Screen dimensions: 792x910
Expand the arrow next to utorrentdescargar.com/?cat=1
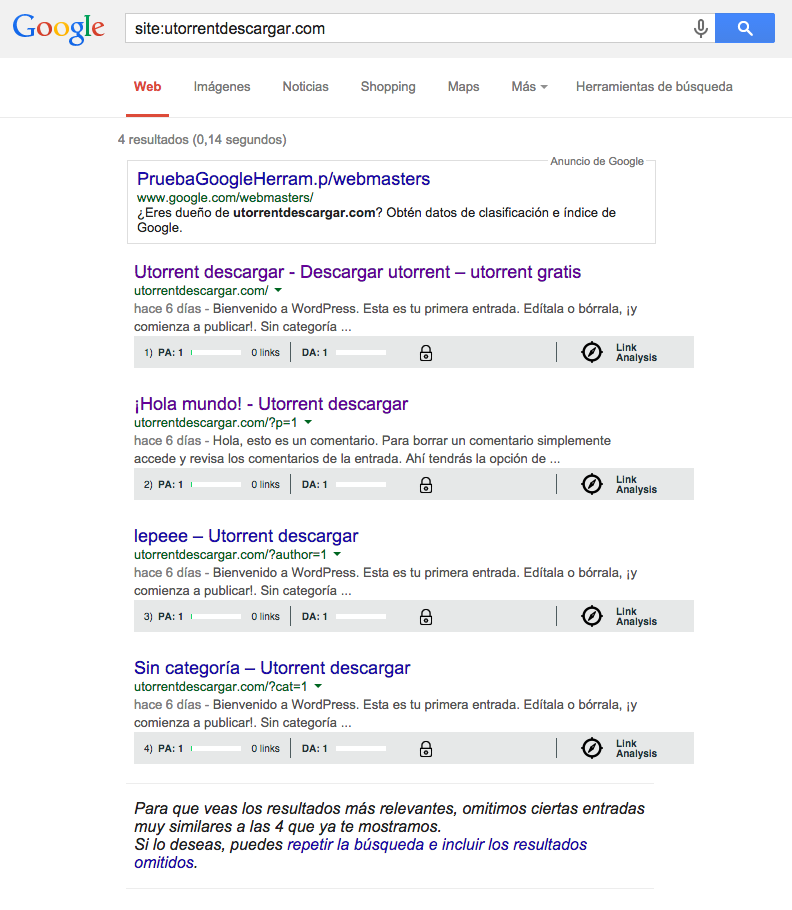pyautogui.click(x=318, y=686)
